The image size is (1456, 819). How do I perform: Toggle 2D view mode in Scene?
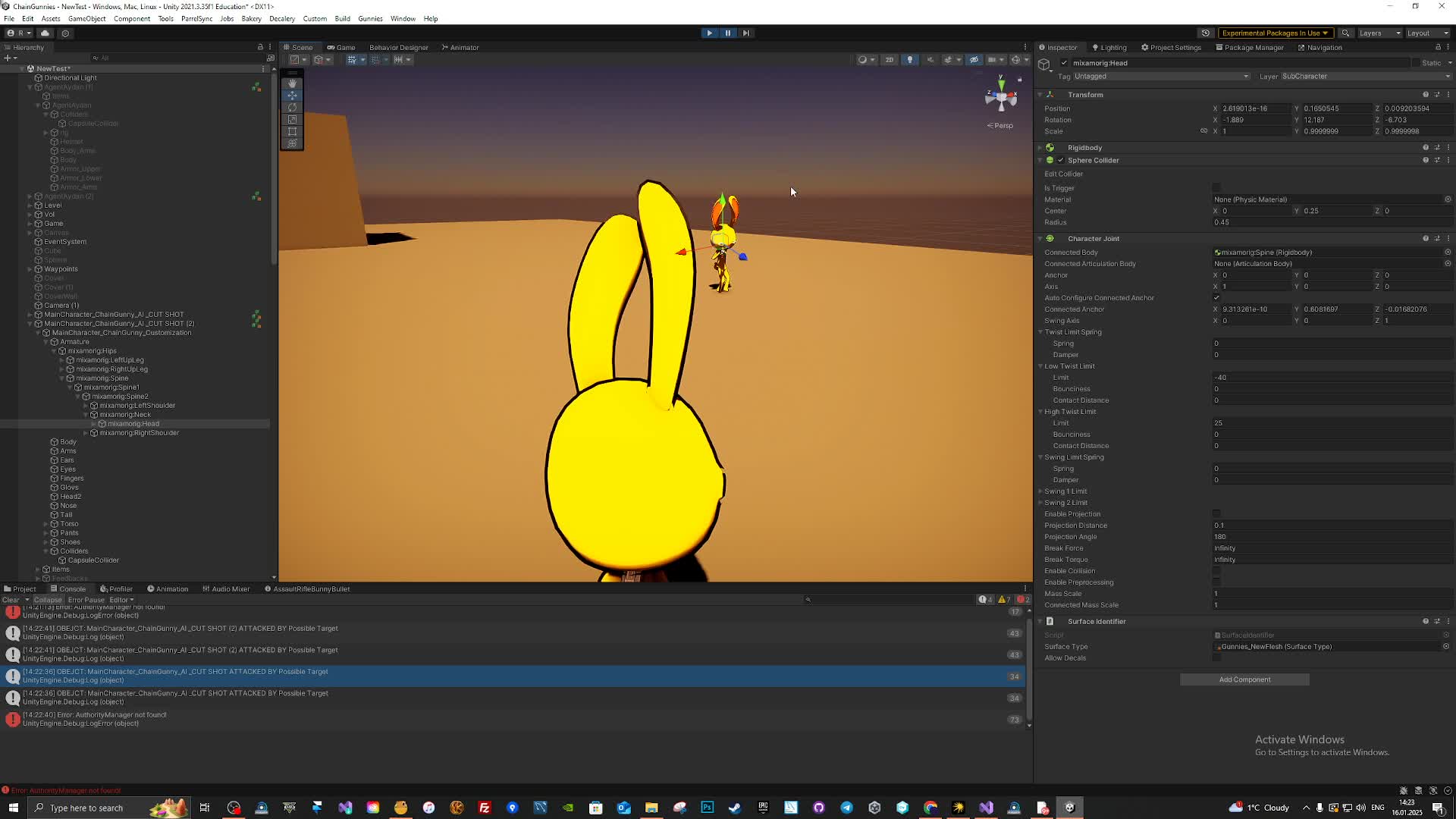(889, 60)
